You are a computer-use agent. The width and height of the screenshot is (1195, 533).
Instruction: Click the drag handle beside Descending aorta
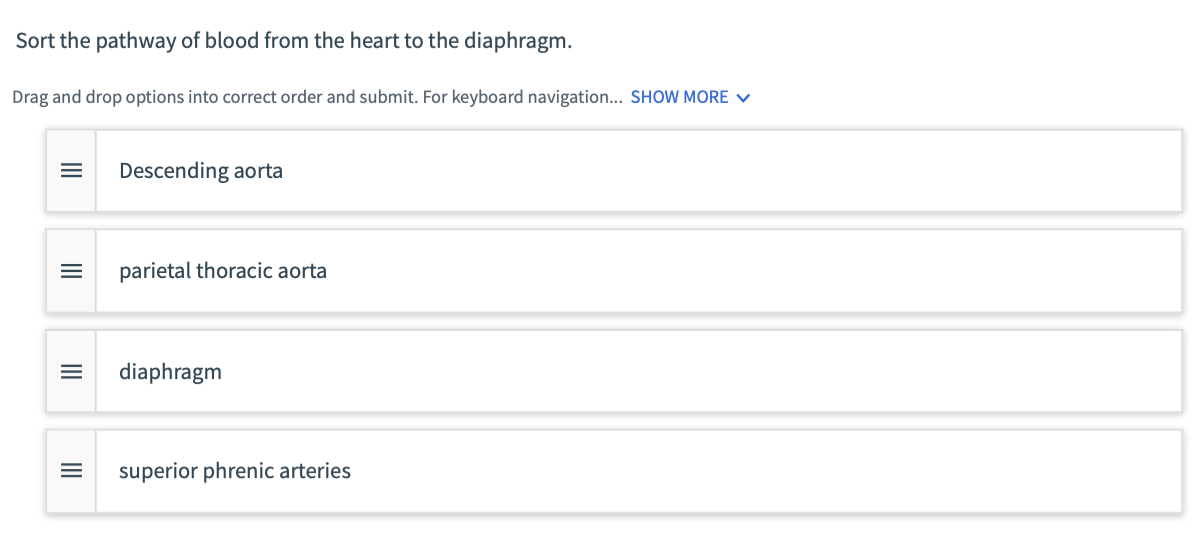coord(70,171)
